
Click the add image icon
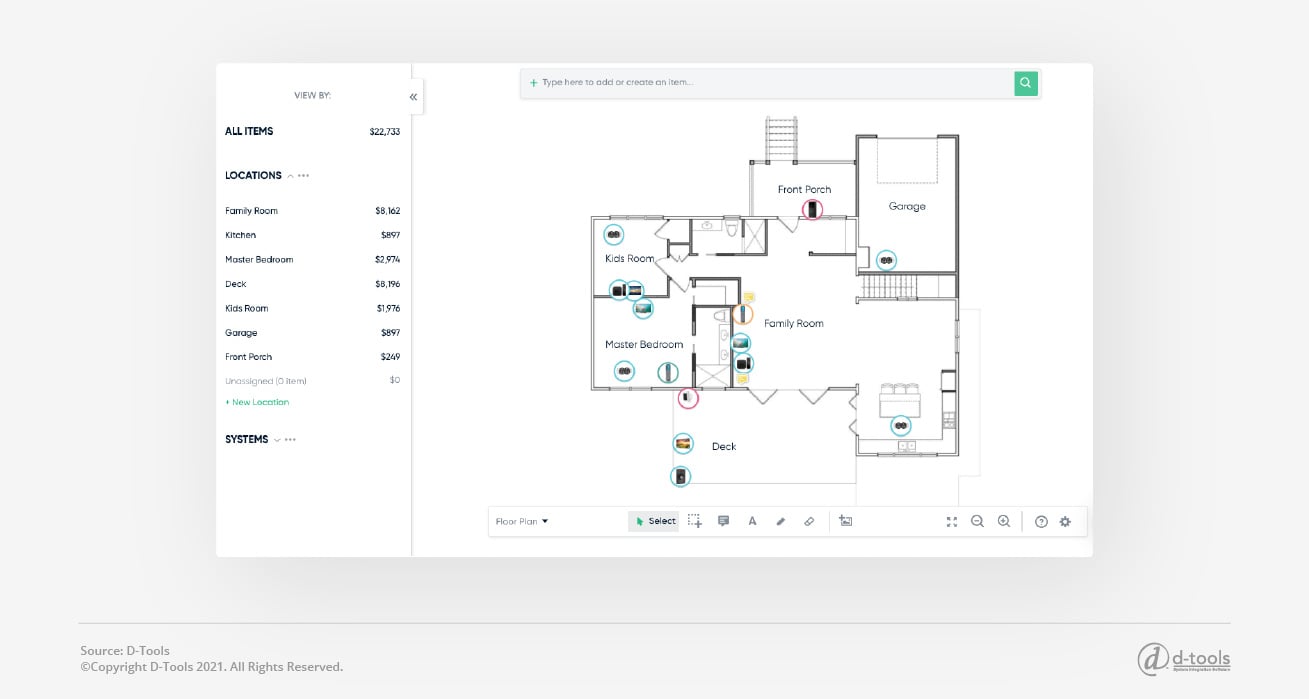[x=846, y=521]
